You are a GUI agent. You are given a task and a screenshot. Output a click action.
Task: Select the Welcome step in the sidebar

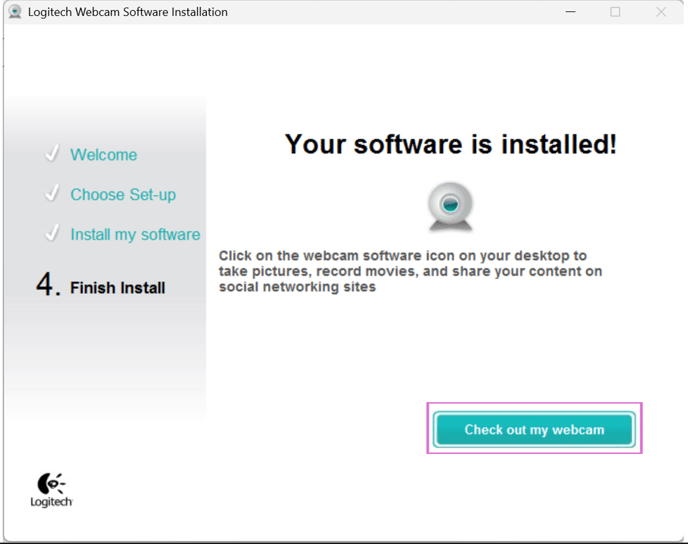[103, 155]
